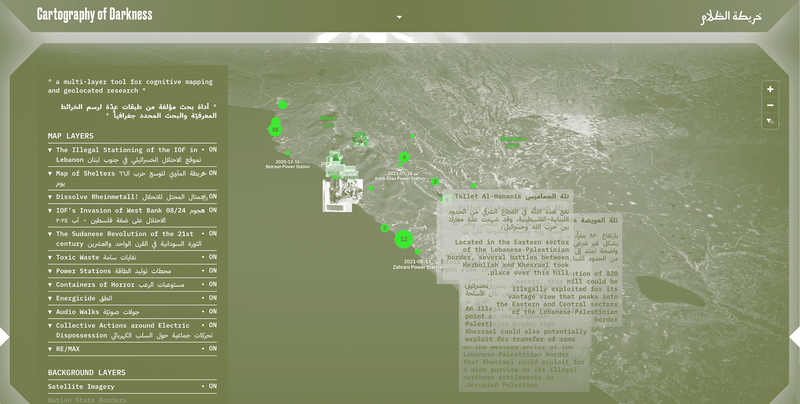The image size is (800, 404).
Task: Click the Batroun Power Station map label
Action: [287, 164]
